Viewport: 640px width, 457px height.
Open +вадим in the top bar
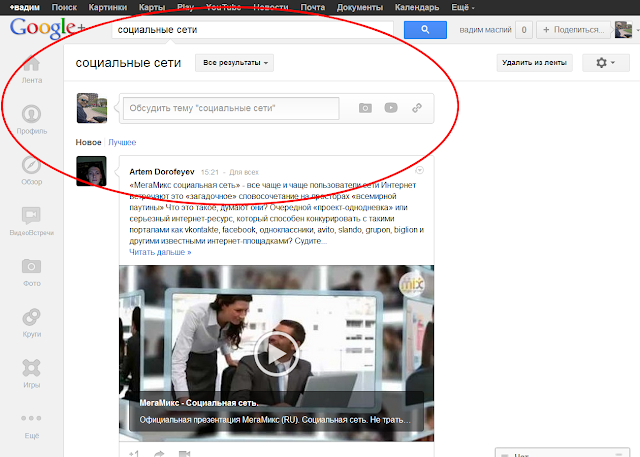coord(25,7)
